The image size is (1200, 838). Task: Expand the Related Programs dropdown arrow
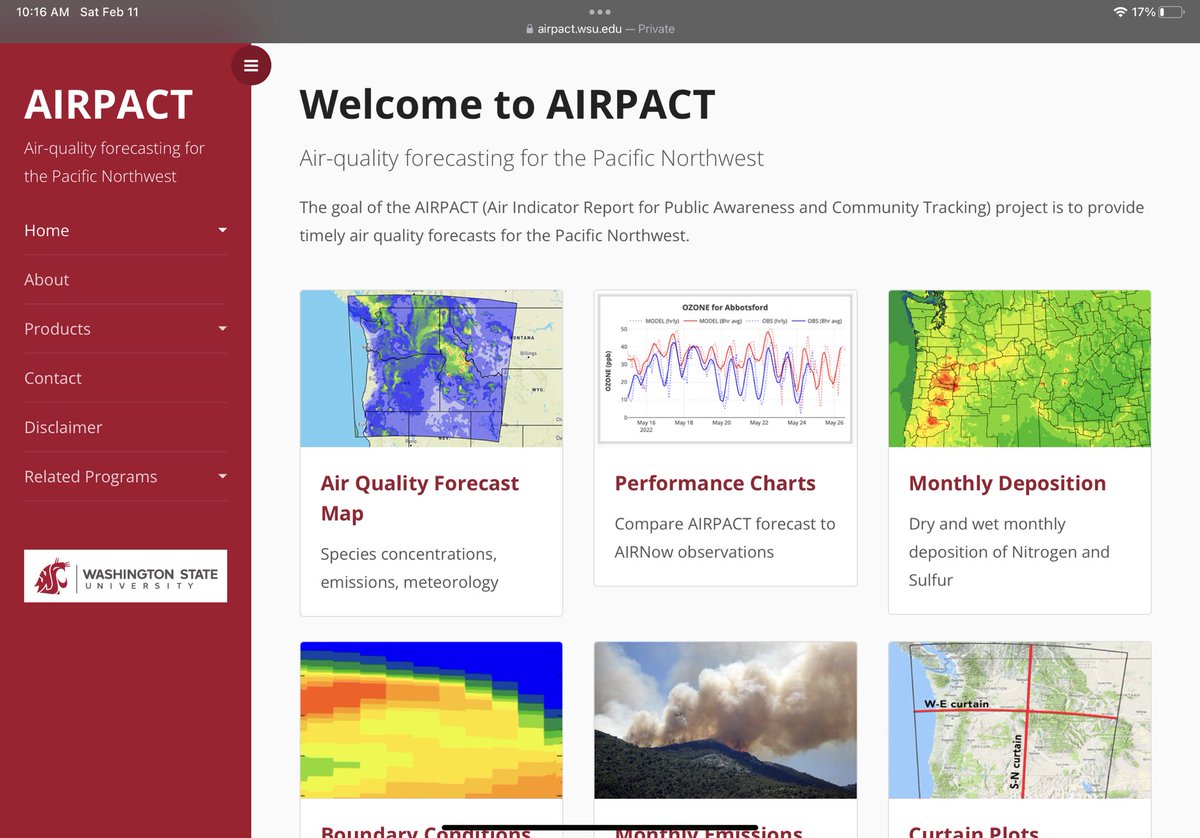click(222, 477)
